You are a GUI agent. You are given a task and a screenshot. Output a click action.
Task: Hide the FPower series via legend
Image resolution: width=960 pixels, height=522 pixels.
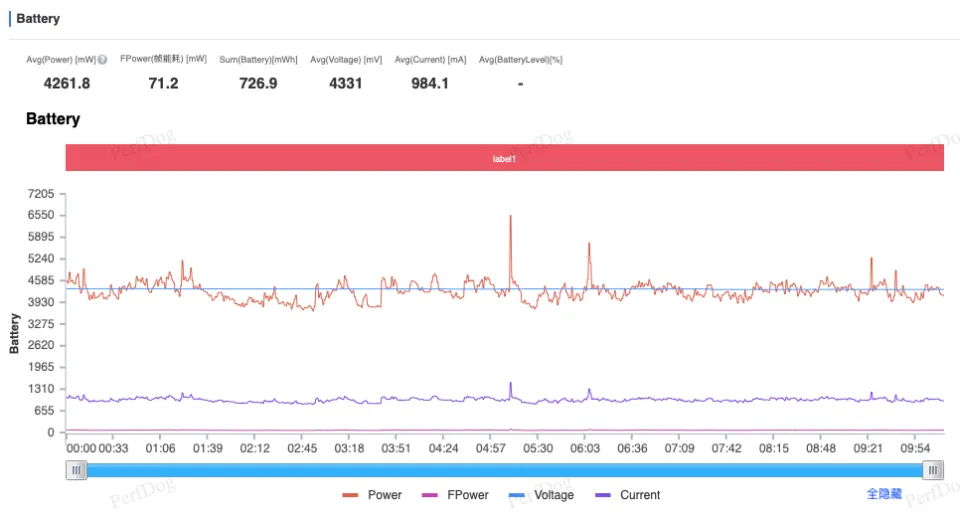[456, 495]
